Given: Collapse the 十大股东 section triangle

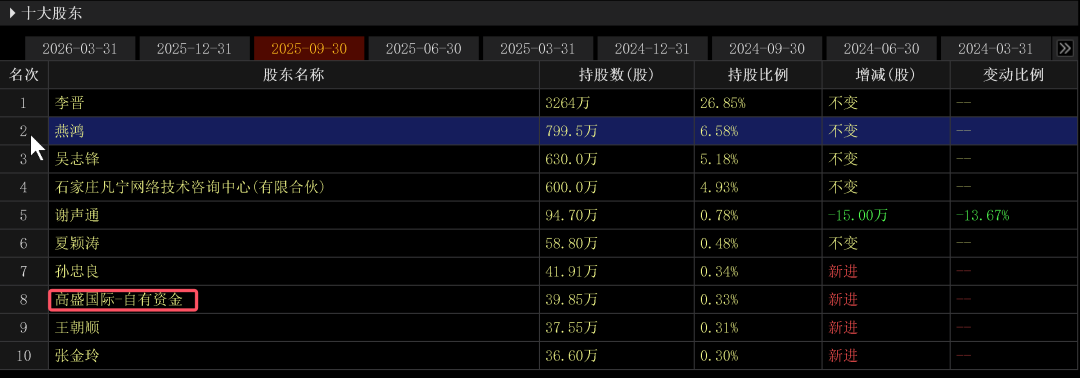Looking at the screenshot, I should coord(12,12).
